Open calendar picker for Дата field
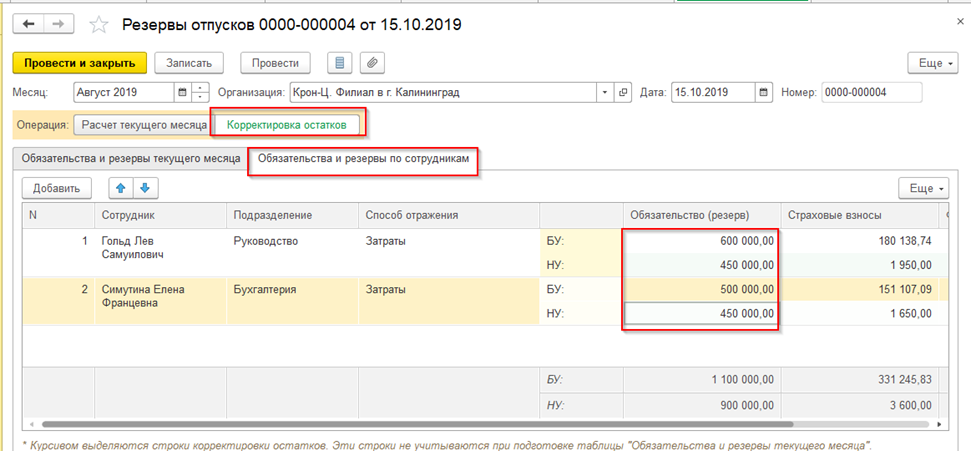 coord(764,92)
